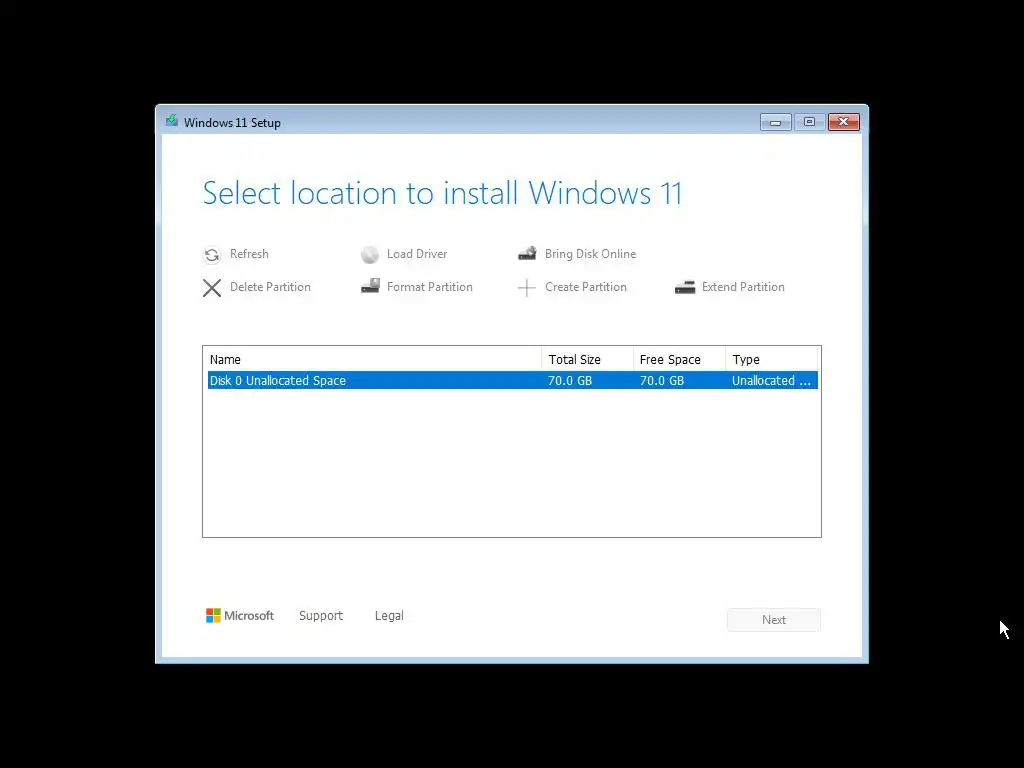Open the Support link
The height and width of the screenshot is (768, 1024).
click(x=321, y=616)
